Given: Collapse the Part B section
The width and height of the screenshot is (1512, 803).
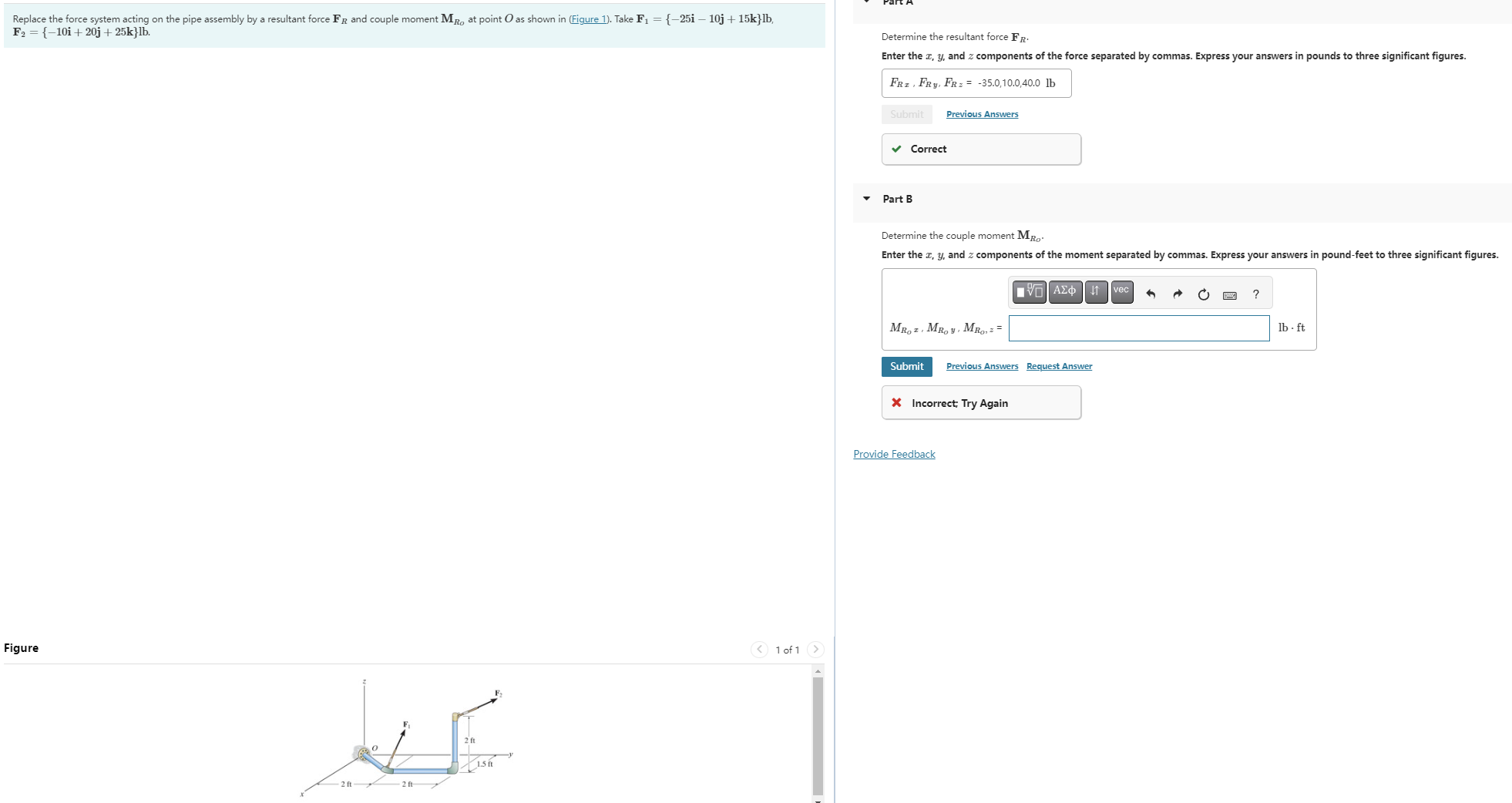Looking at the screenshot, I should point(867,199).
